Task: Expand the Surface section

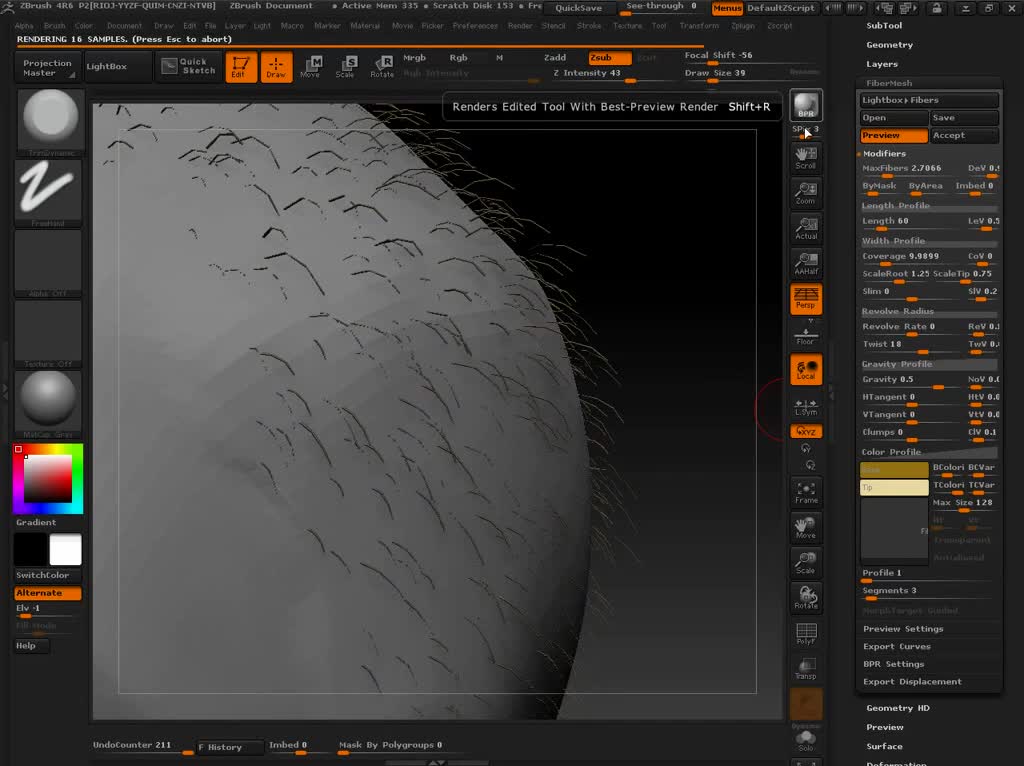Action: pyautogui.click(x=884, y=746)
